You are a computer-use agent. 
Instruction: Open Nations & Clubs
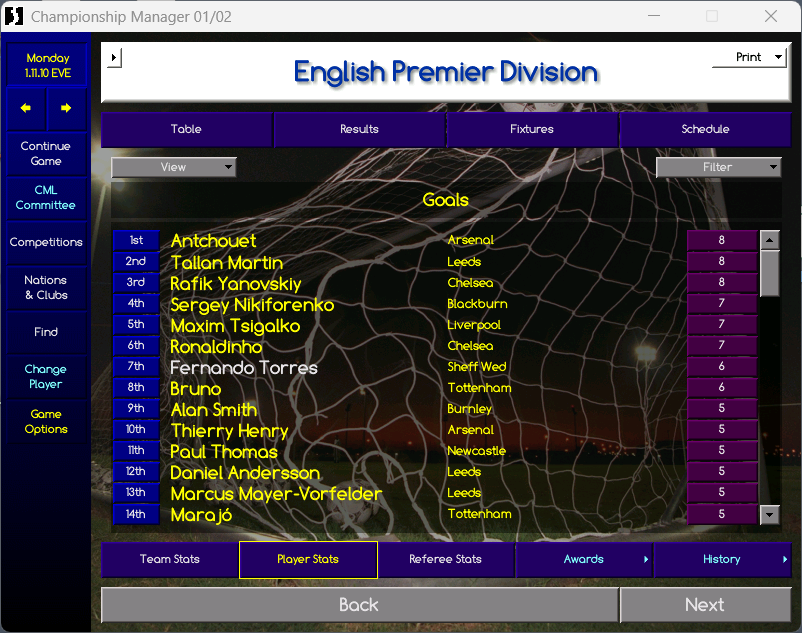click(46, 287)
